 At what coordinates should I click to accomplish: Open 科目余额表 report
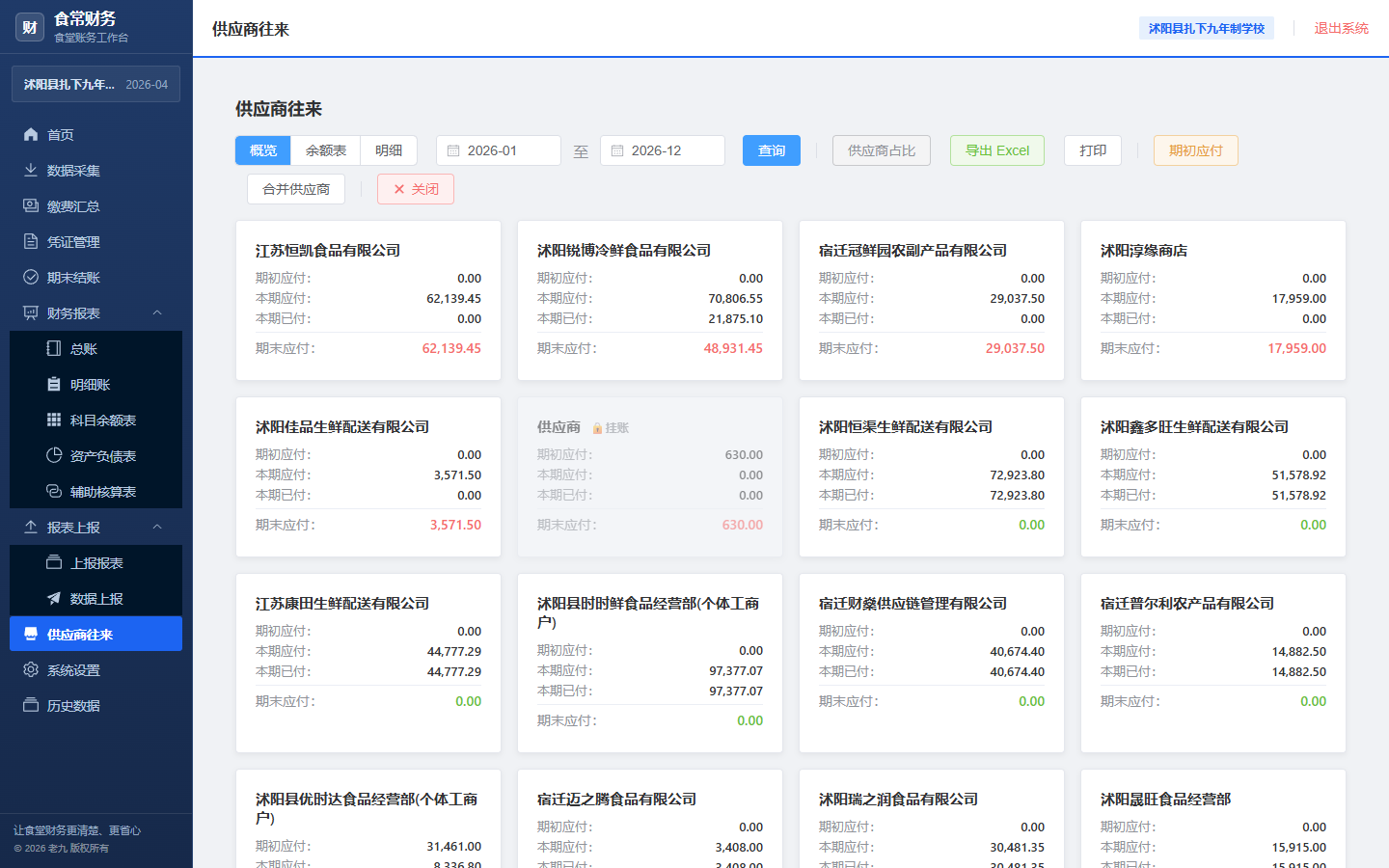click(x=95, y=420)
